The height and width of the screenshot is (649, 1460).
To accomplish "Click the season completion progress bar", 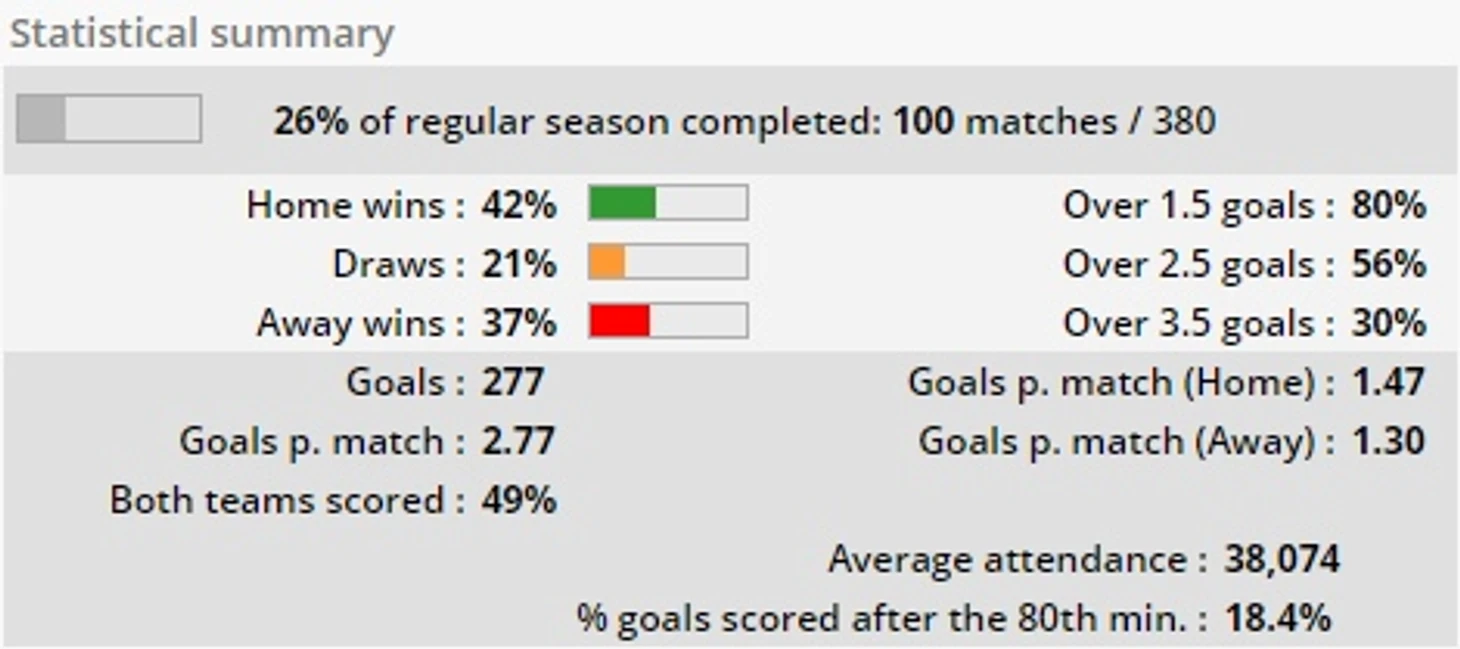I will (108, 119).
